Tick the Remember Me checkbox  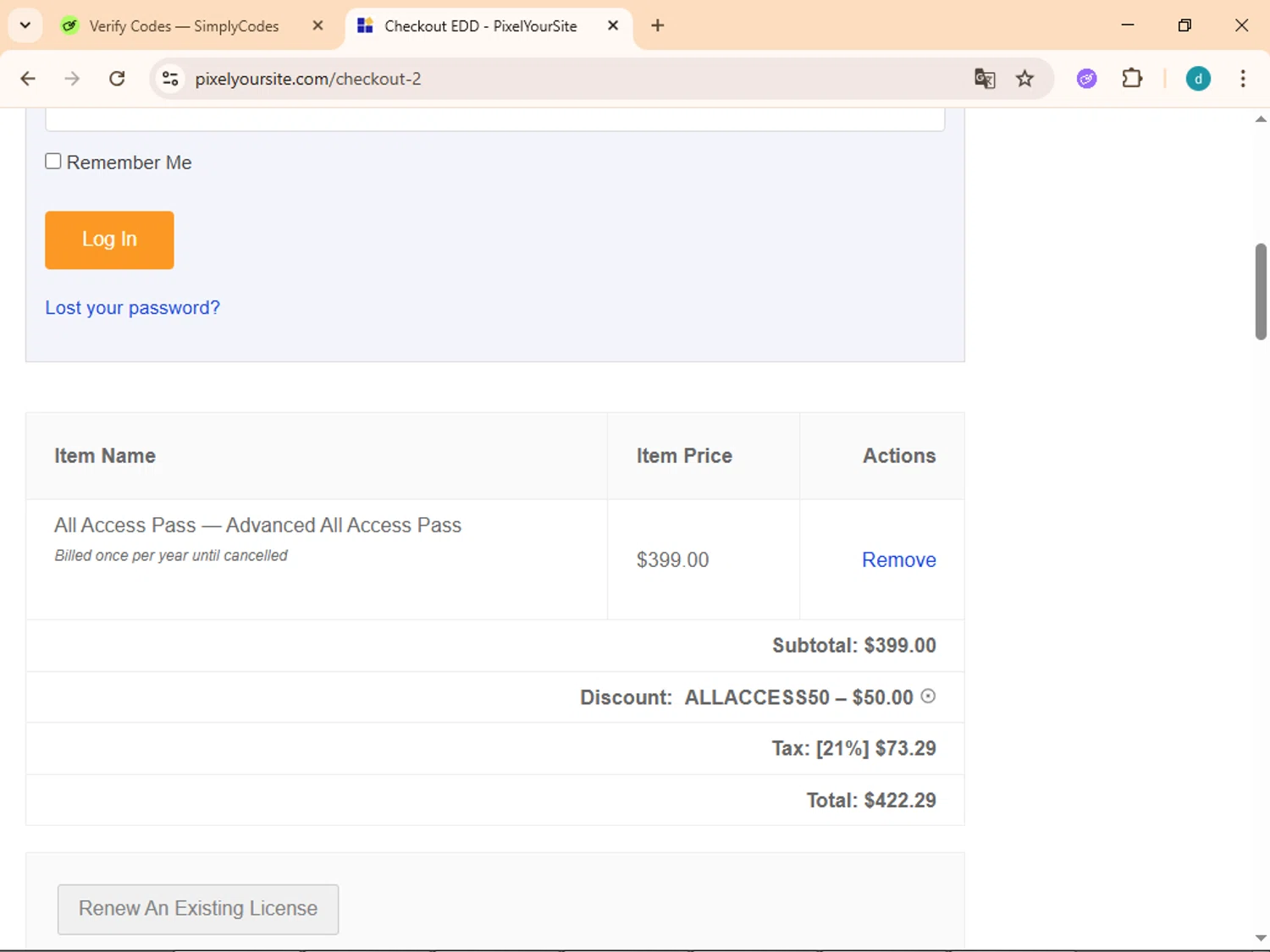pyautogui.click(x=53, y=161)
